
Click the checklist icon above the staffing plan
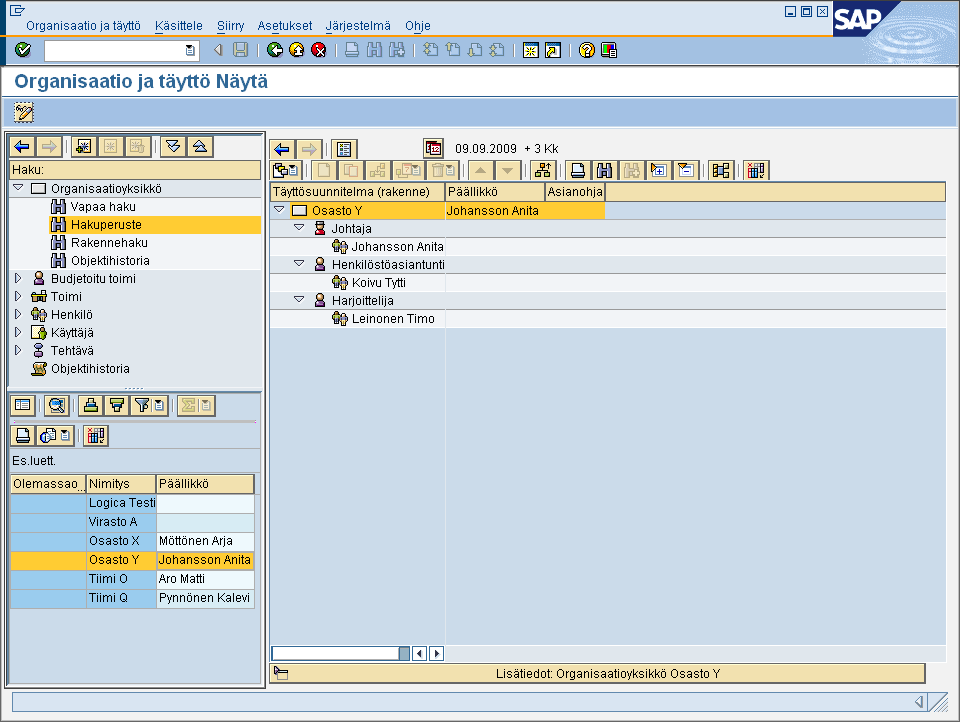click(345, 149)
